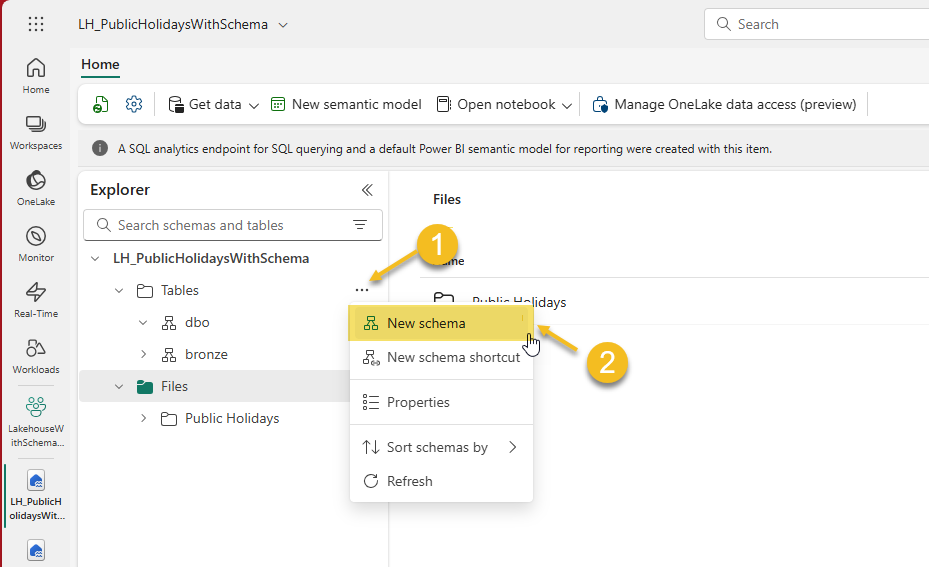Screen dimensions: 929x567
Task: Expand the Open notebook dropdown
Action: 567,105
